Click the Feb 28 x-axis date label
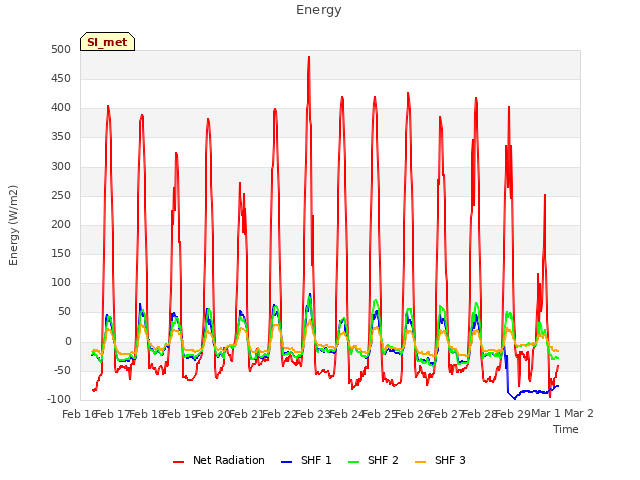The height and width of the screenshot is (480, 640). 479,414
